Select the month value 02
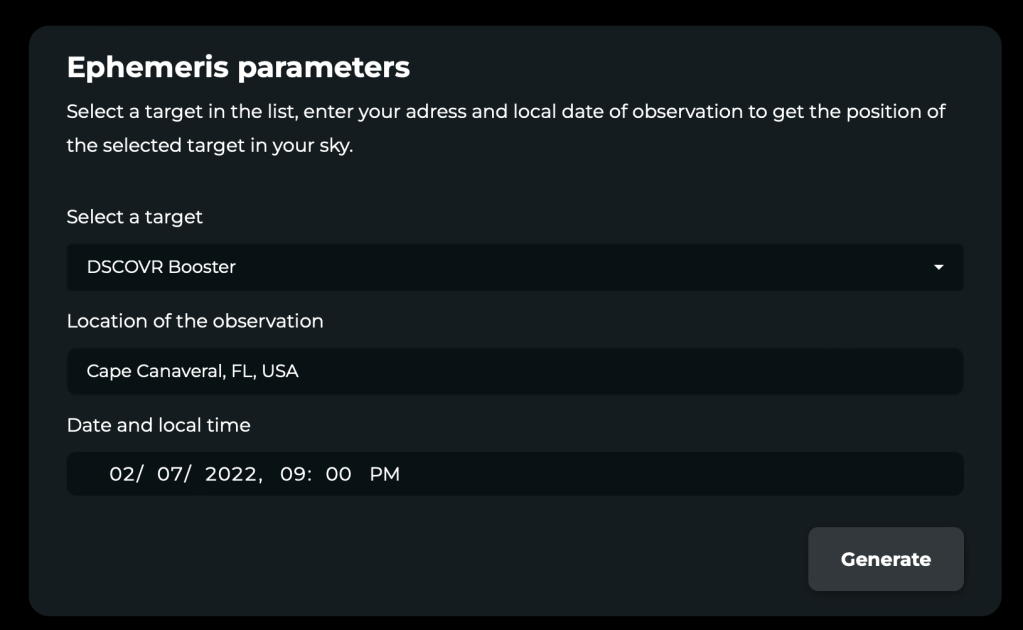 pyautogui.click(x=121, y=473)
